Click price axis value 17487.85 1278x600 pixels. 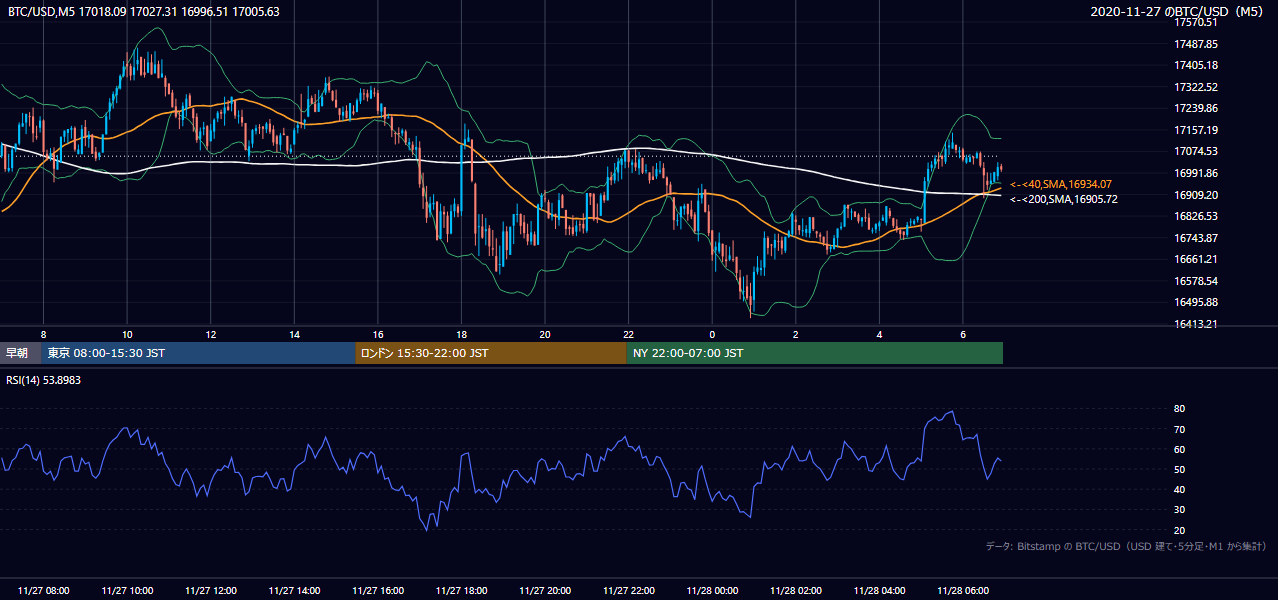point(1196,44)
